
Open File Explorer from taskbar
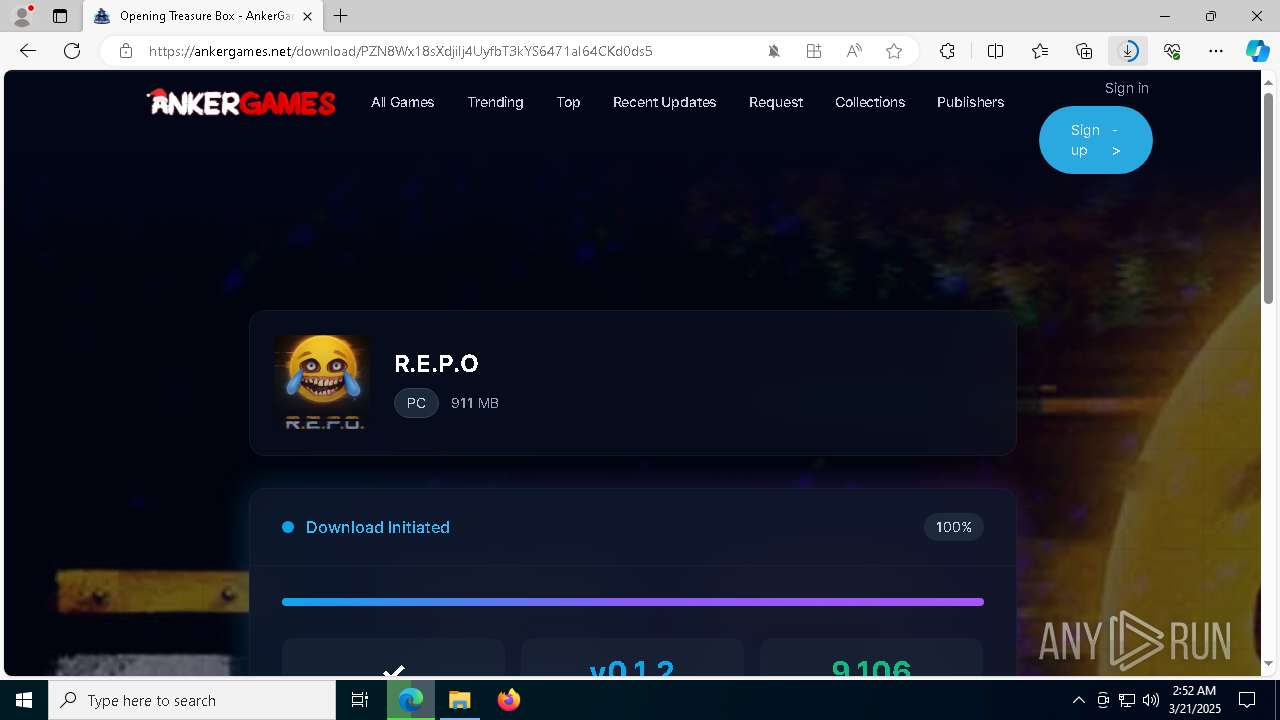459,700
